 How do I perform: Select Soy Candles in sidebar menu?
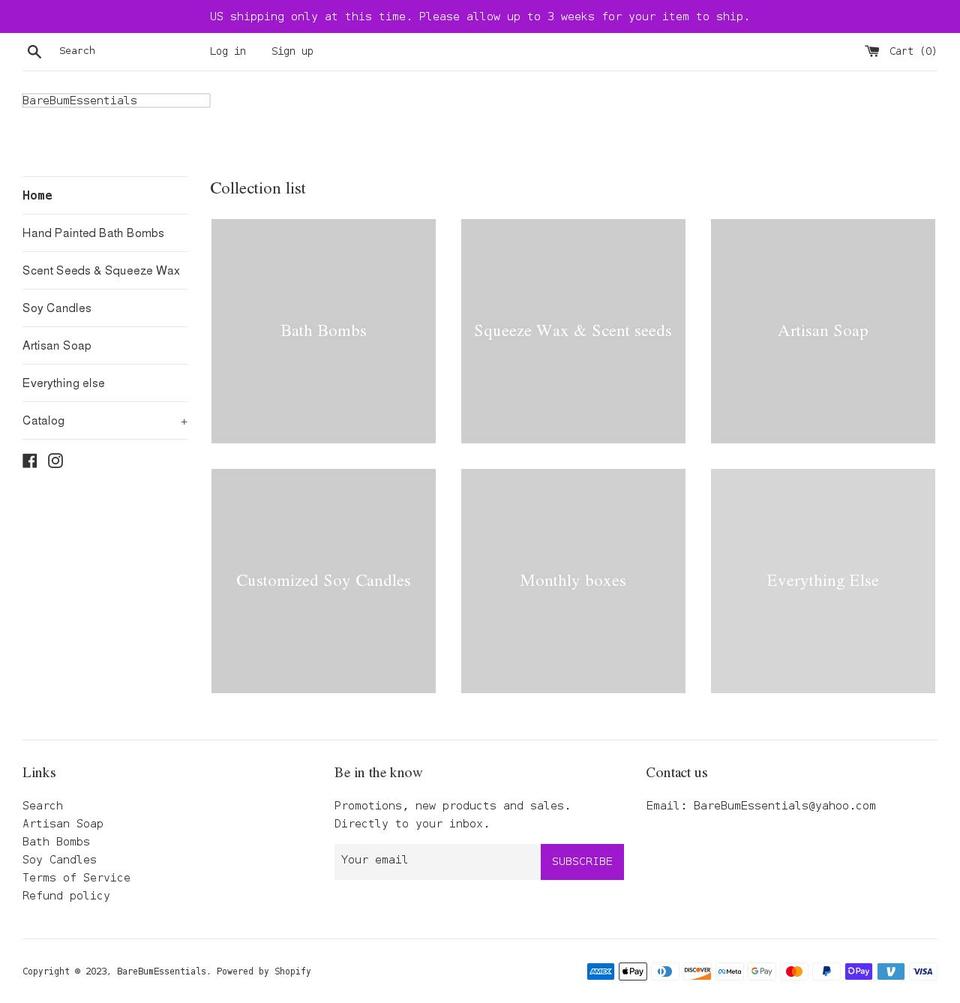click(57, 308)
